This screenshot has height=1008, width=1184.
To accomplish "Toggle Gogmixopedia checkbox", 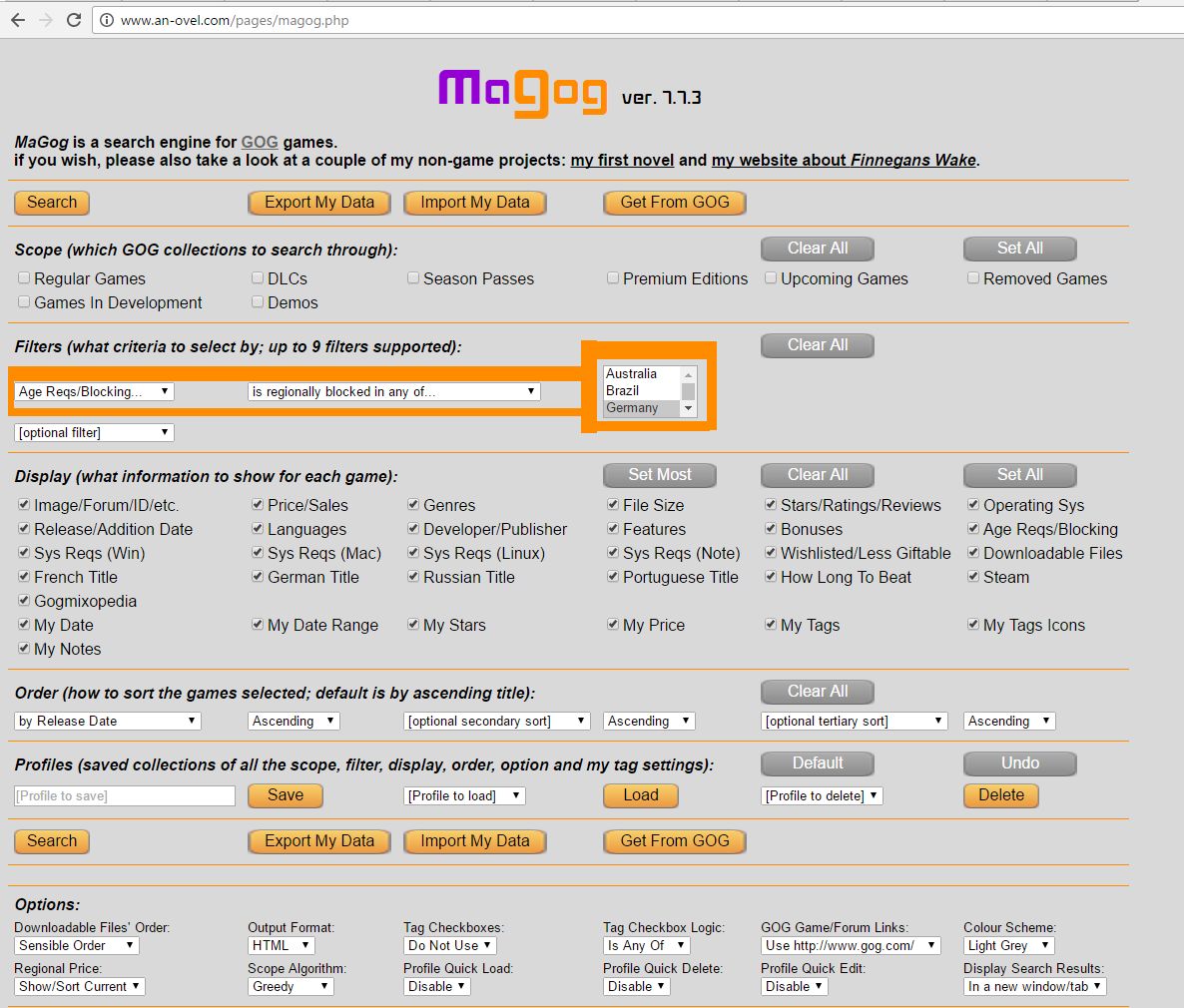I will 24,600.
